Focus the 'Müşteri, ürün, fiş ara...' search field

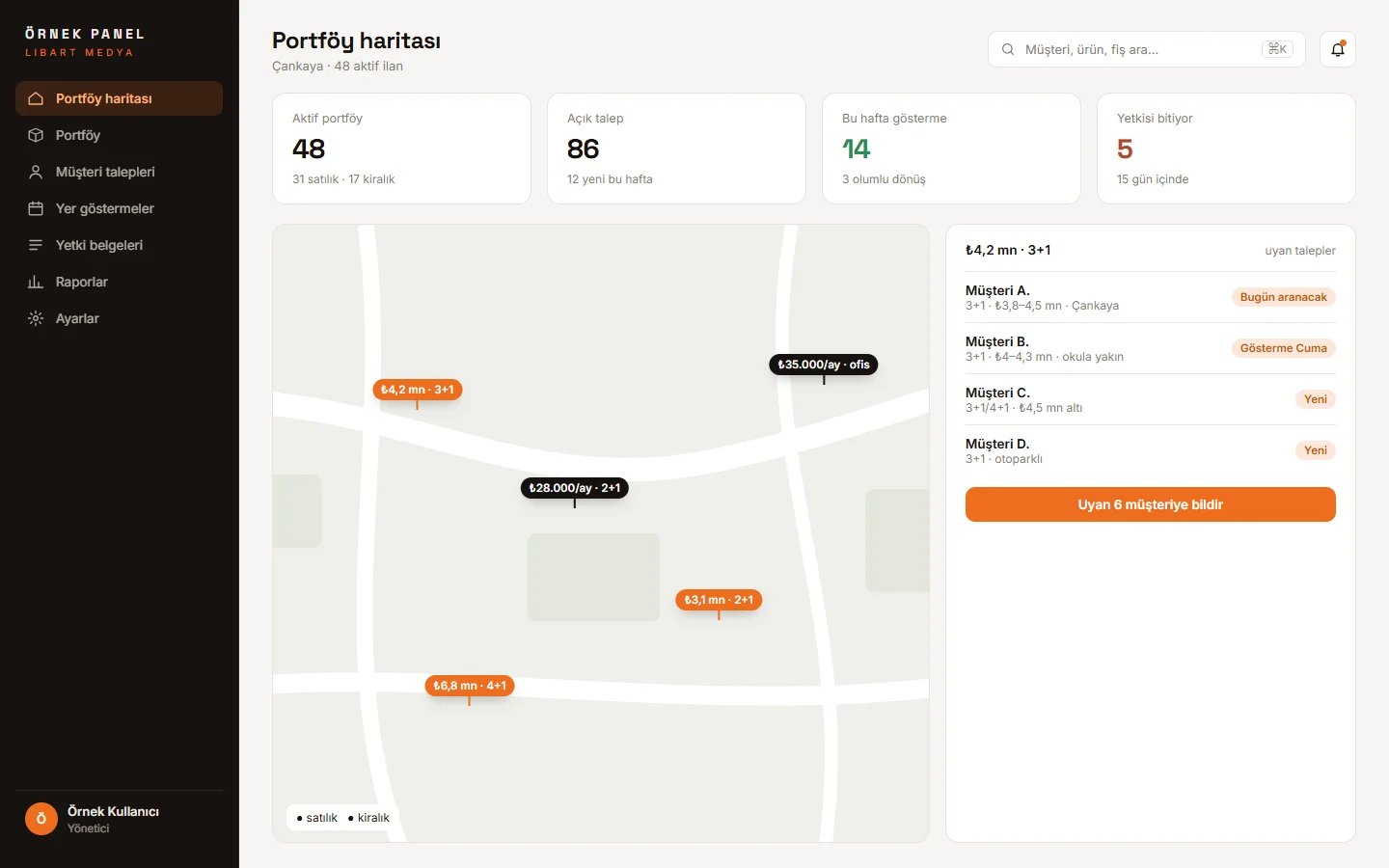pyautogui.click(x=1146, y=49)
